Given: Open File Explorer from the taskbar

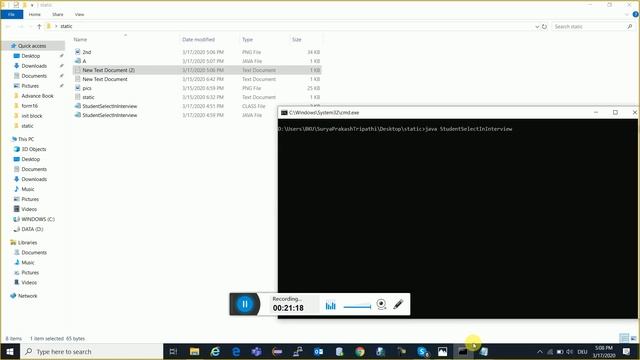Looking at the screenshot, I should 194,351.
